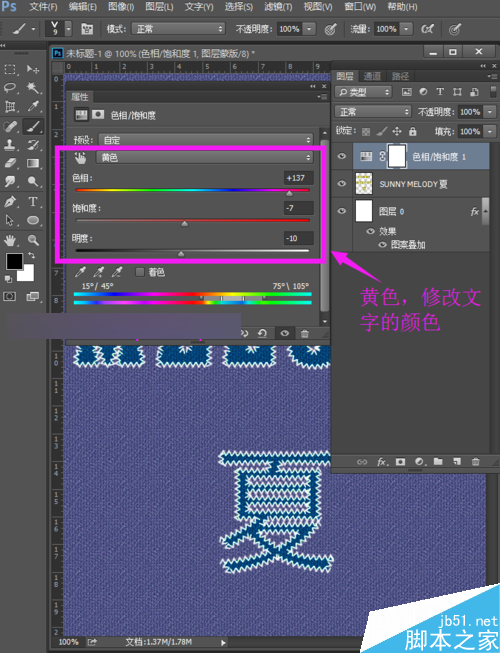Select the Path Selection tool

tap(10, 220)
